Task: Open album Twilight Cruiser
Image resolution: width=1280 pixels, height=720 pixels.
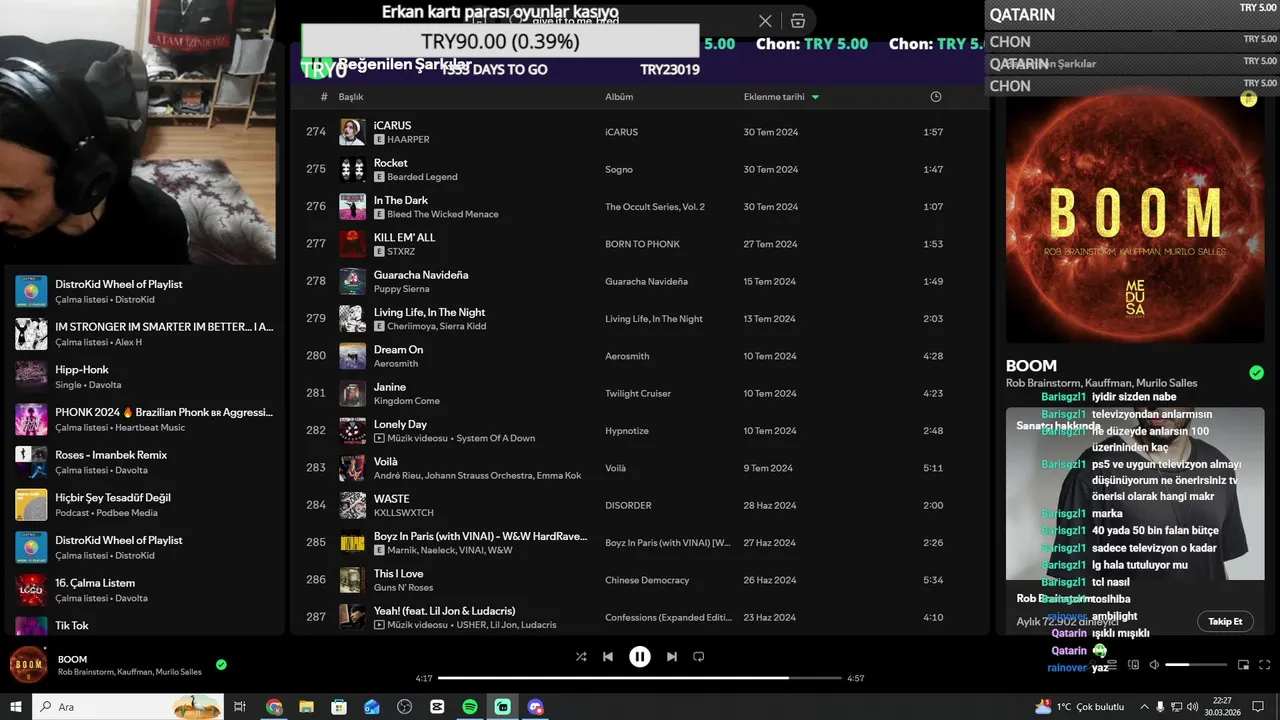Action: (x=638, y=393)
